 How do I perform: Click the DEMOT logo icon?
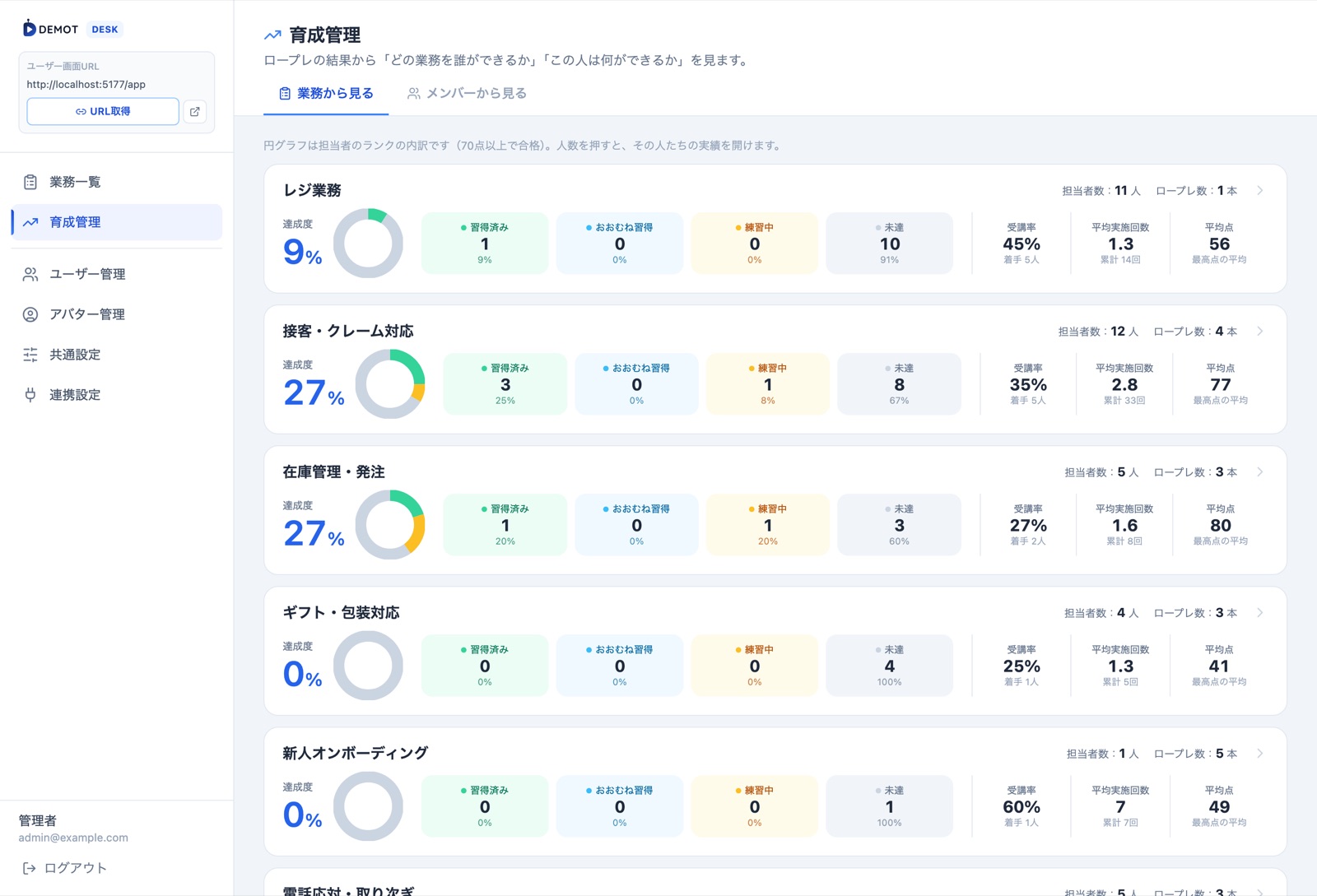tap(29, 29)
